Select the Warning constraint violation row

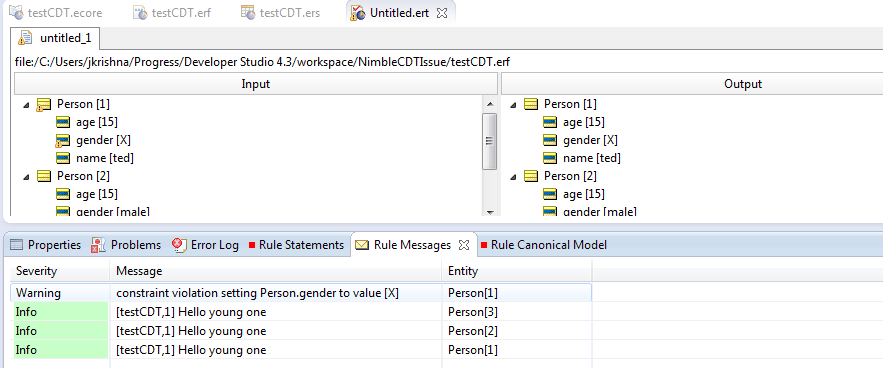[301, 293]
